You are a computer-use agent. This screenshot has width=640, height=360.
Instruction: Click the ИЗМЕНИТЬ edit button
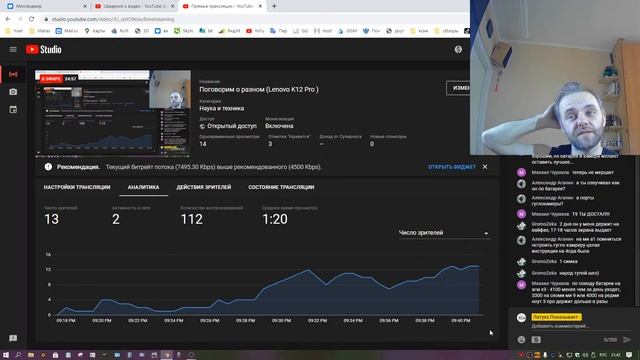(458, 88)
